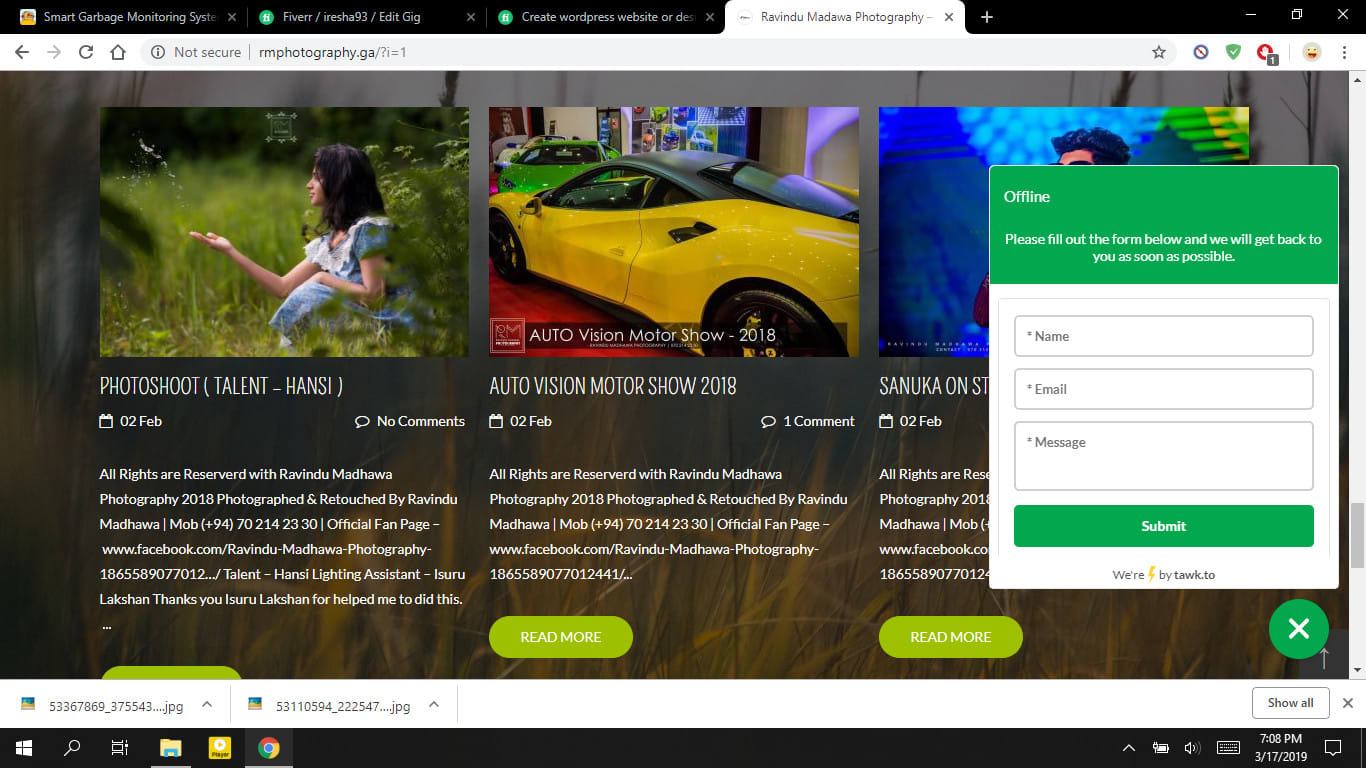Open the yellow sports car thumbnail
This screenshot has width=1366, height=768.
(x=674, y=232)
